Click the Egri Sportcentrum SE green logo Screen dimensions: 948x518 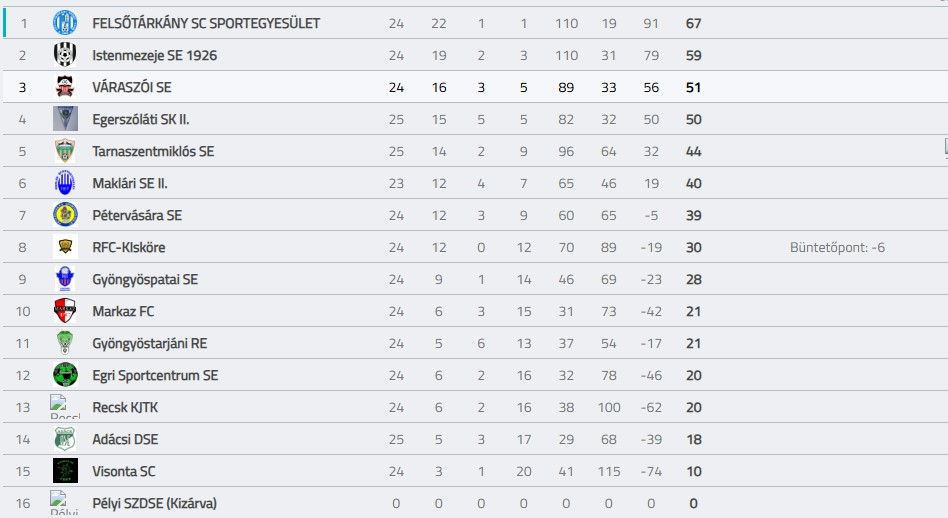65,375
